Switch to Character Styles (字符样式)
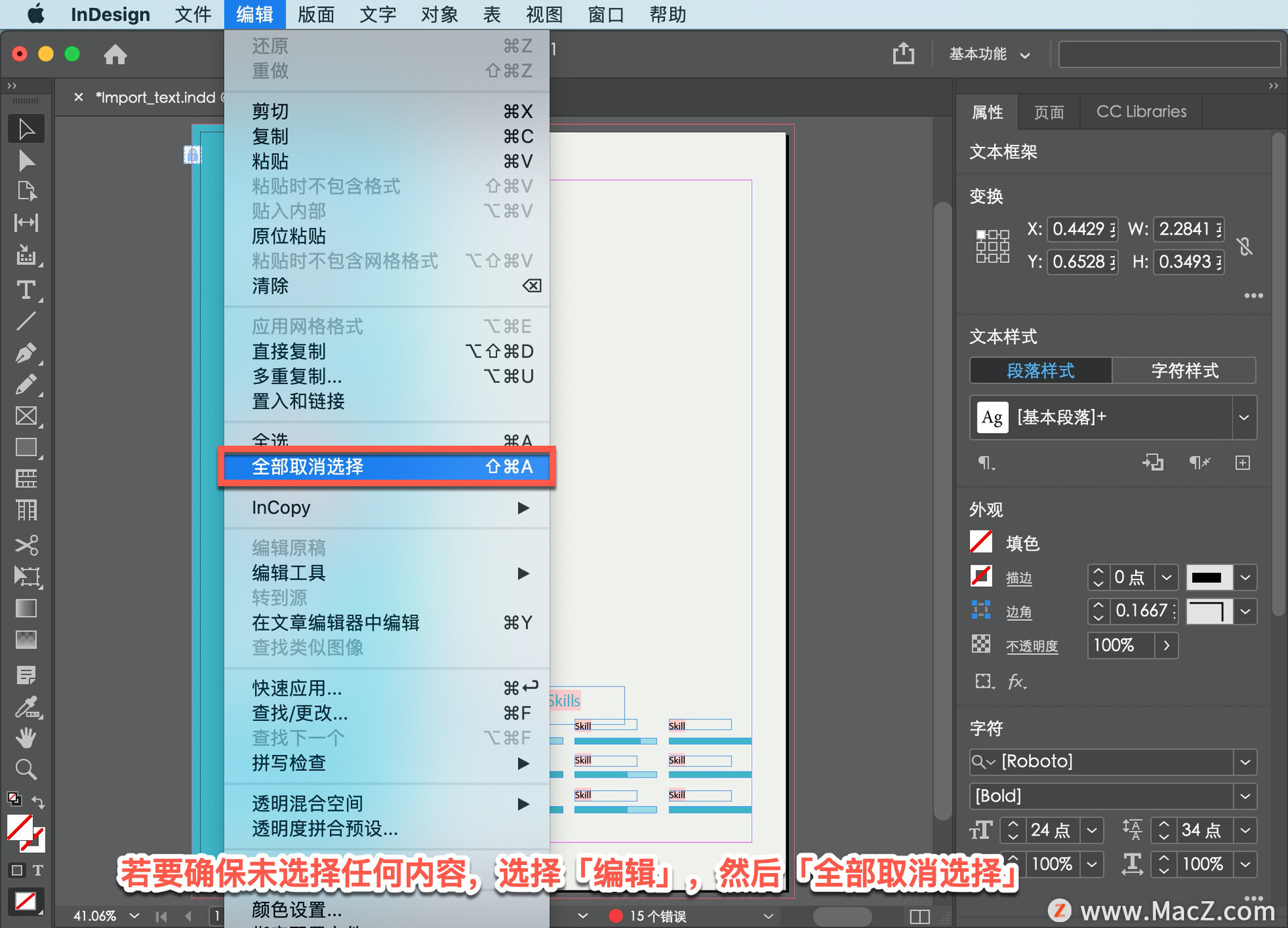 pyautogui.click(x=1184, y=371)
